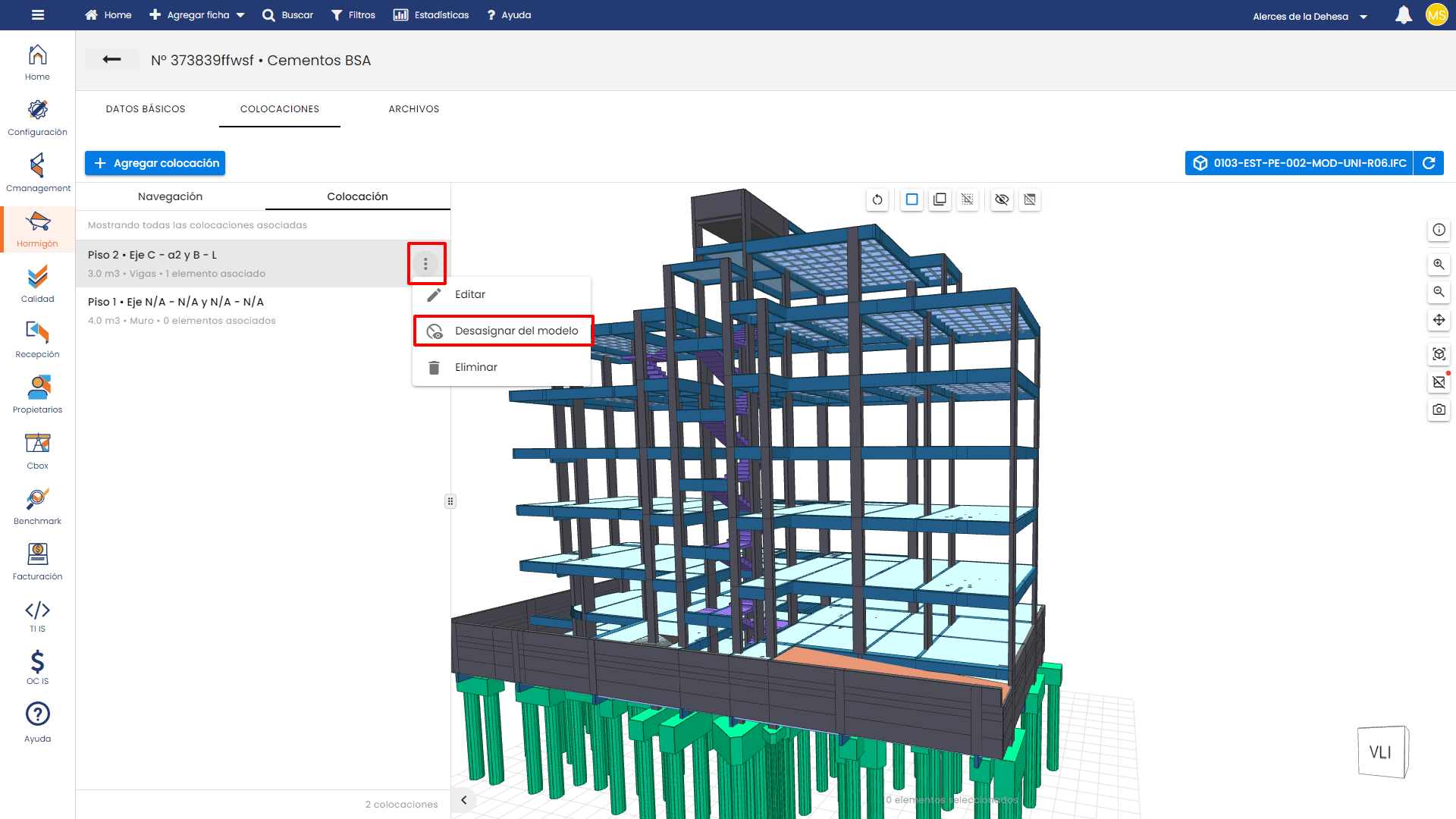Enable single selection square mode
This screenshot has height=819, width=1456.
click(x=912, y=199)
